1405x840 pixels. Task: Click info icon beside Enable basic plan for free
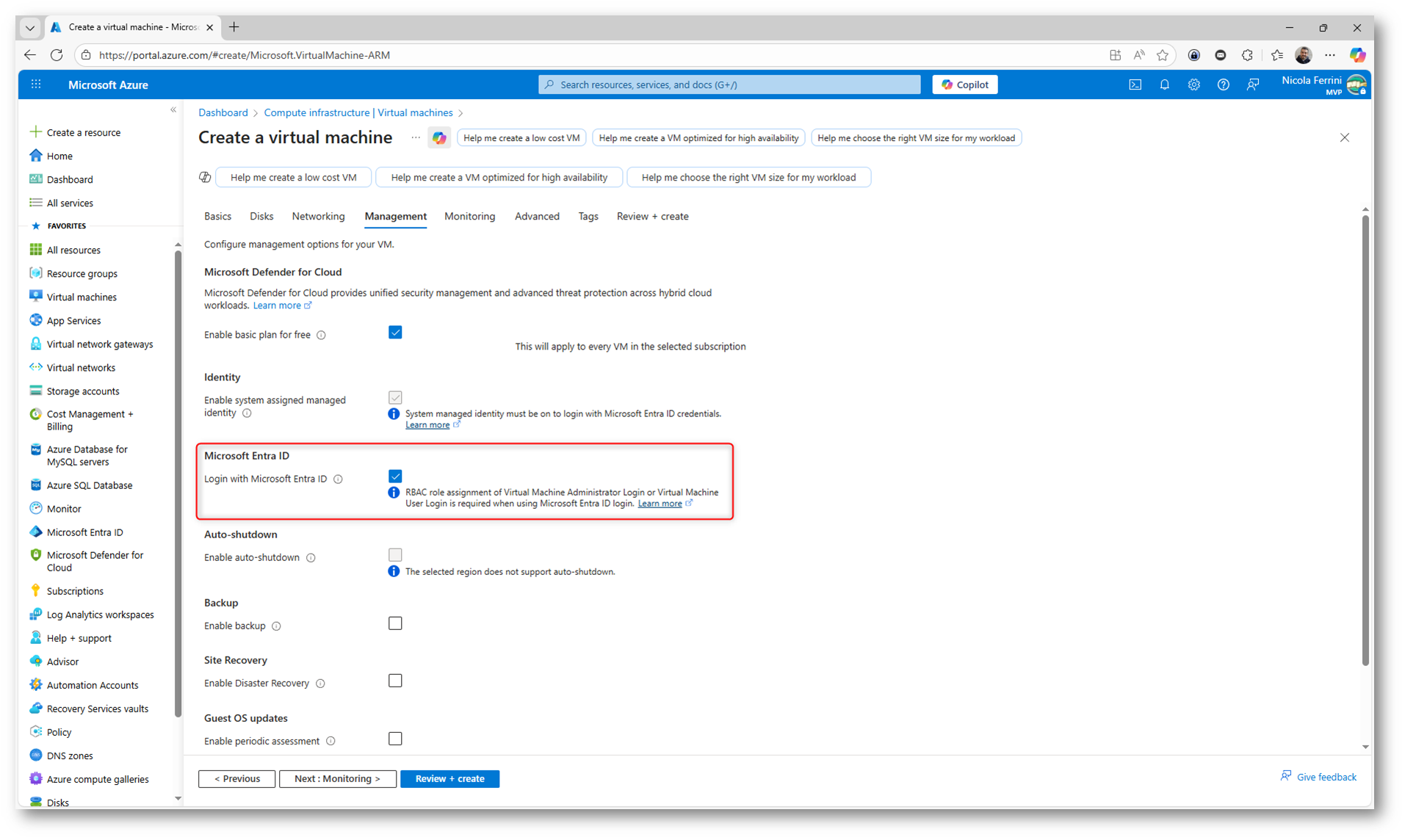(x=321, y=335)
